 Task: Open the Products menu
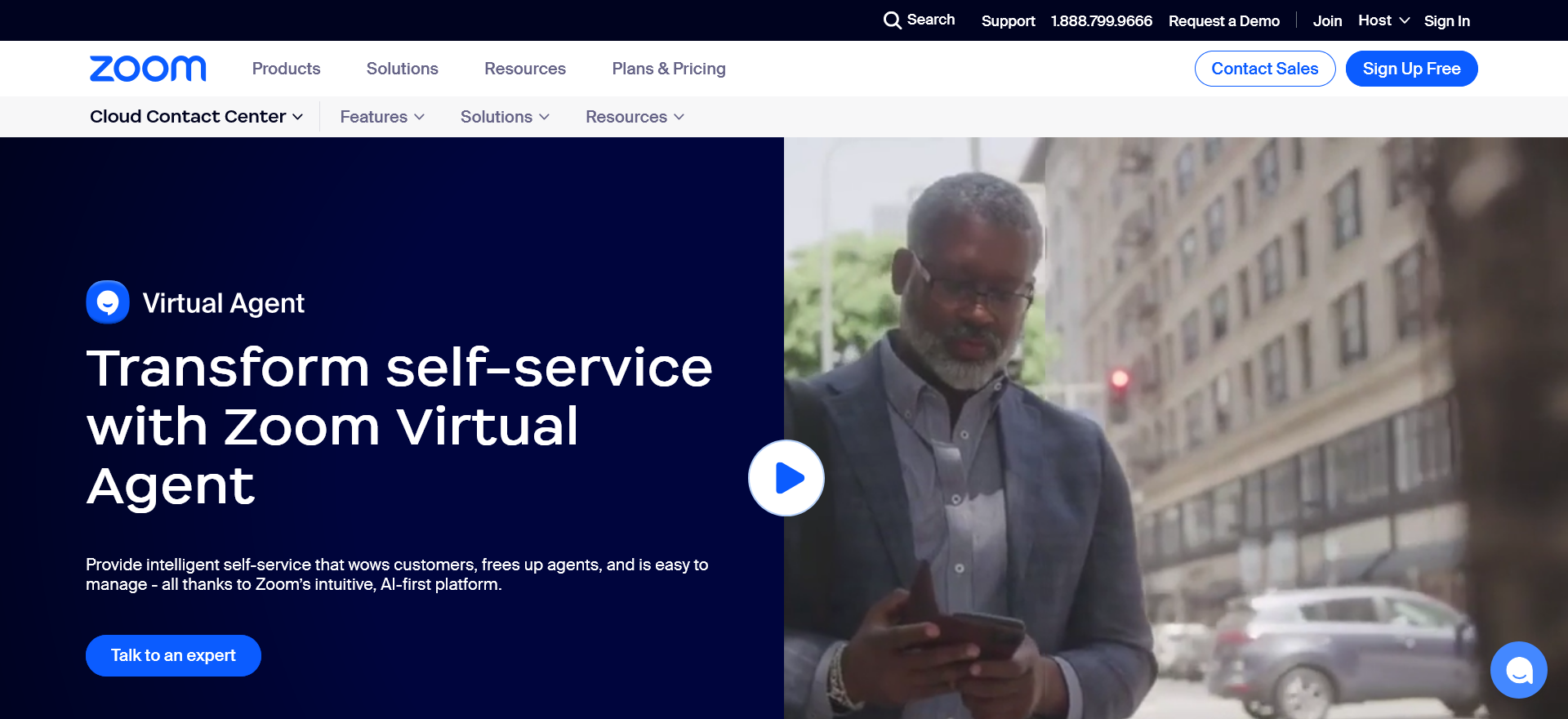[x=286, y=69]
